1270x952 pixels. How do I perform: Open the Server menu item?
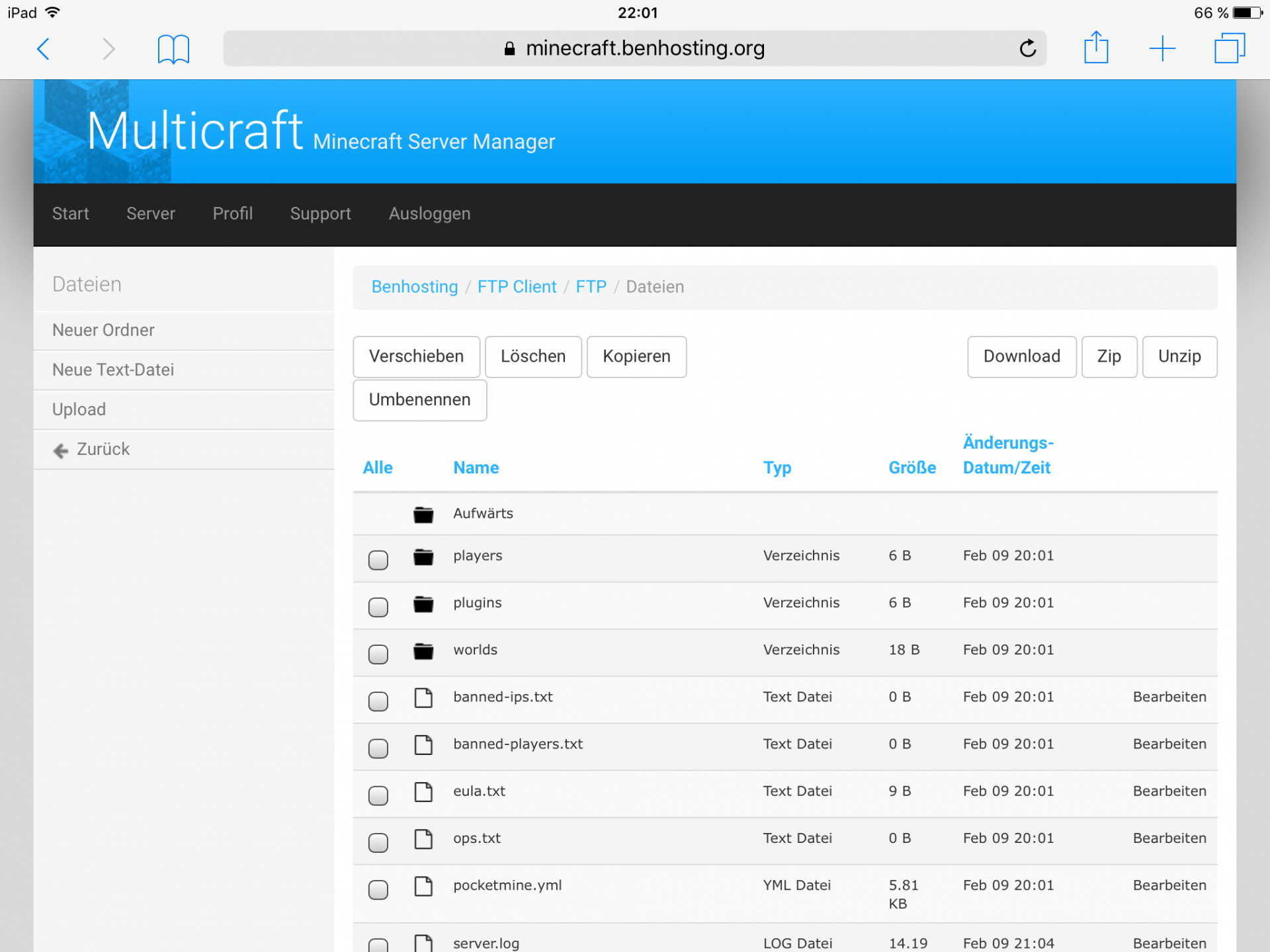(x=151, y=214)
